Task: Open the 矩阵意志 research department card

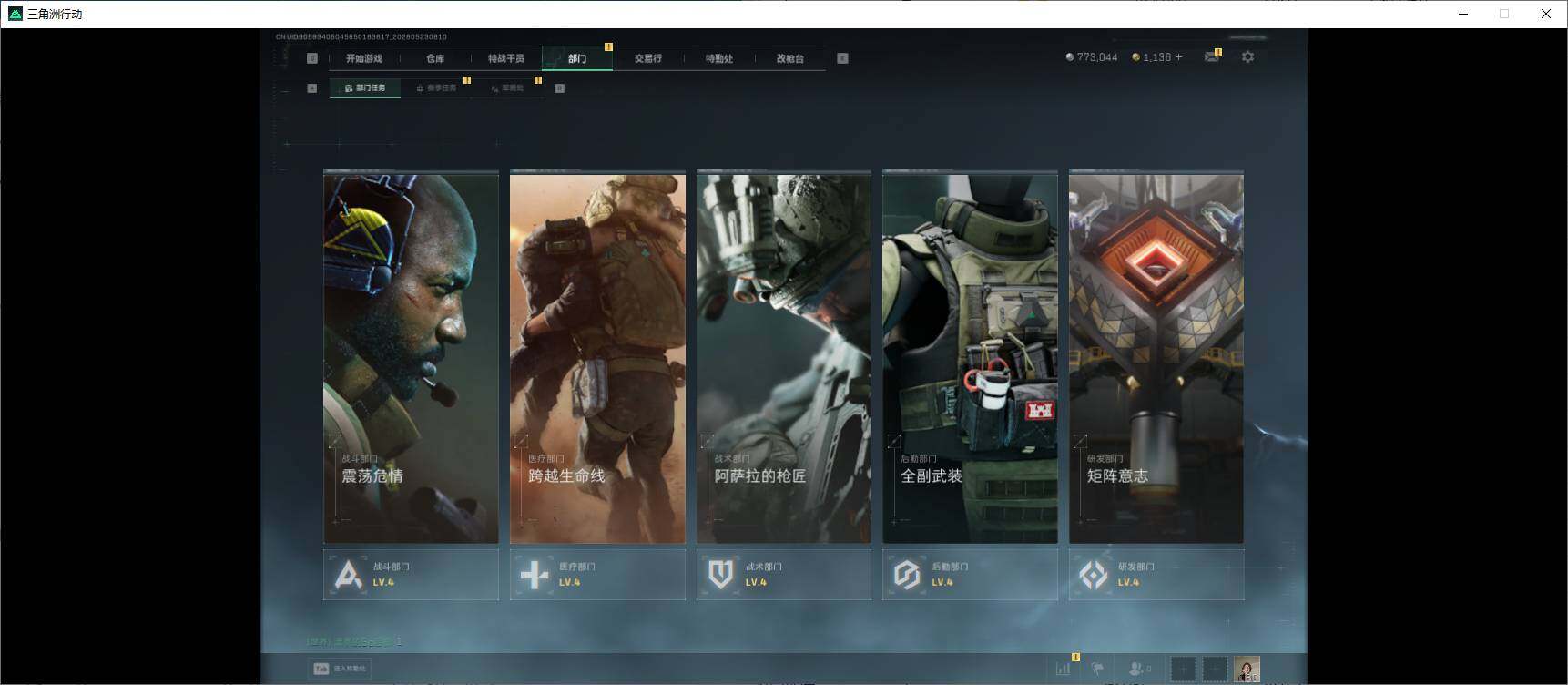Action: click(1156, 359)
